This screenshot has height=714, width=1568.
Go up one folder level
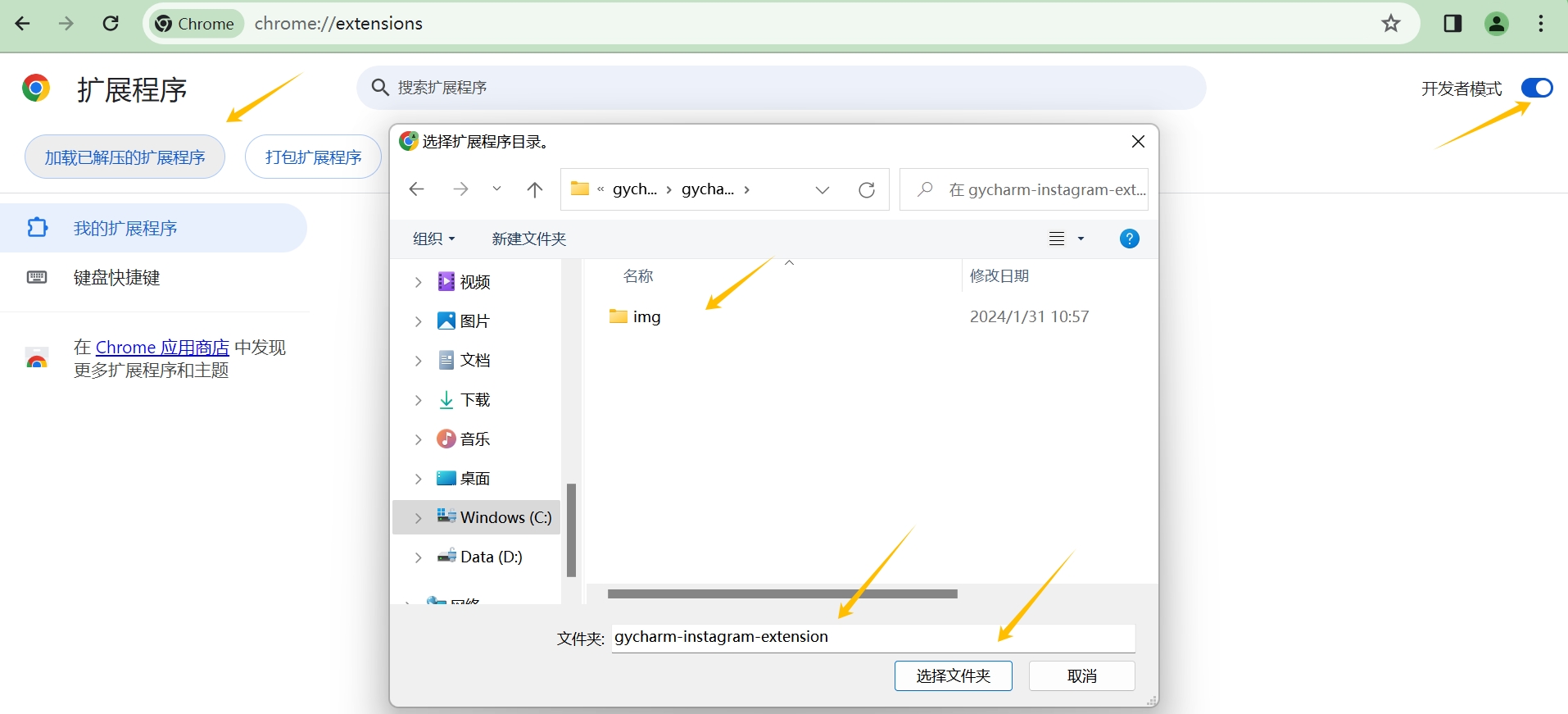(x=535, y=189)
